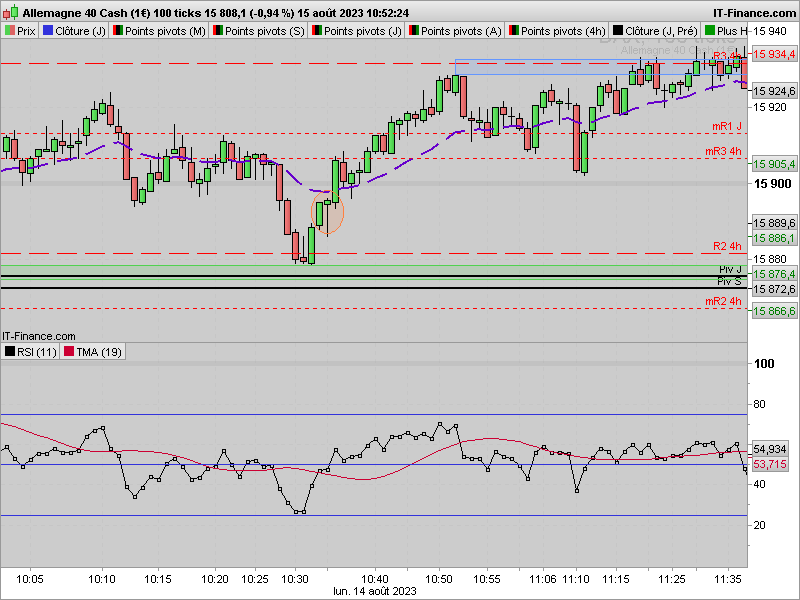The height and width of the screenshot is (600, 800).
Task: Click the IT-Finance.com label above the RSI panel
Action: (x=39, y=336)
